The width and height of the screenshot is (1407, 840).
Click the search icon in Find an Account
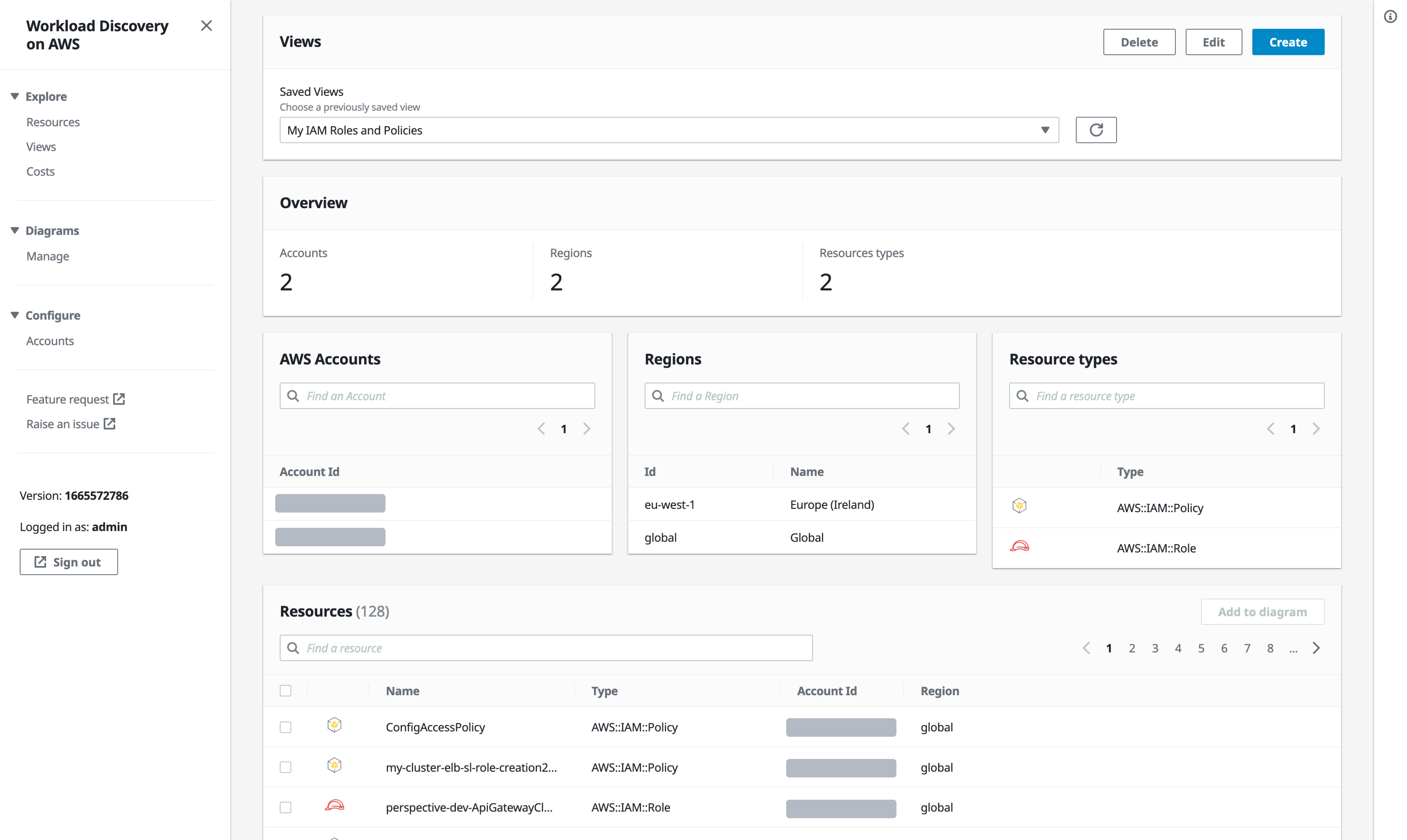pyautogui.click(x=293, y=396)
